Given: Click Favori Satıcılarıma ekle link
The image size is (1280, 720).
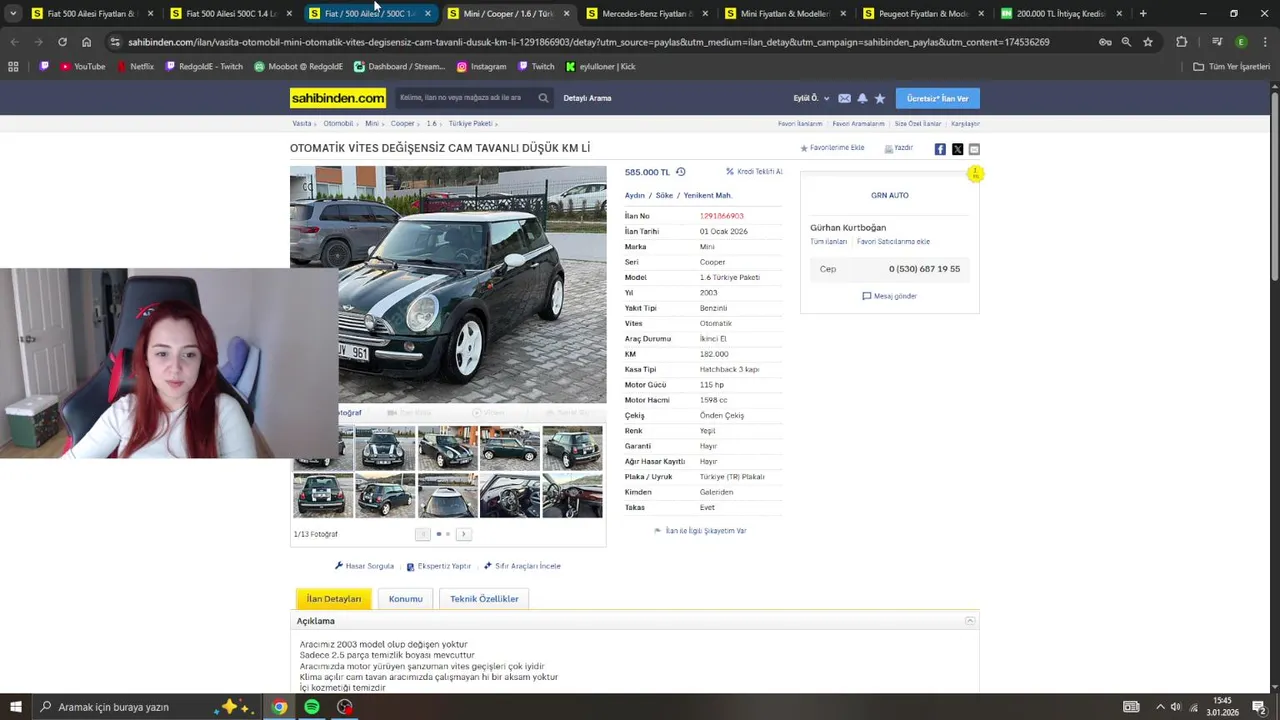Looking at the screenshot, I should (893, 242).
